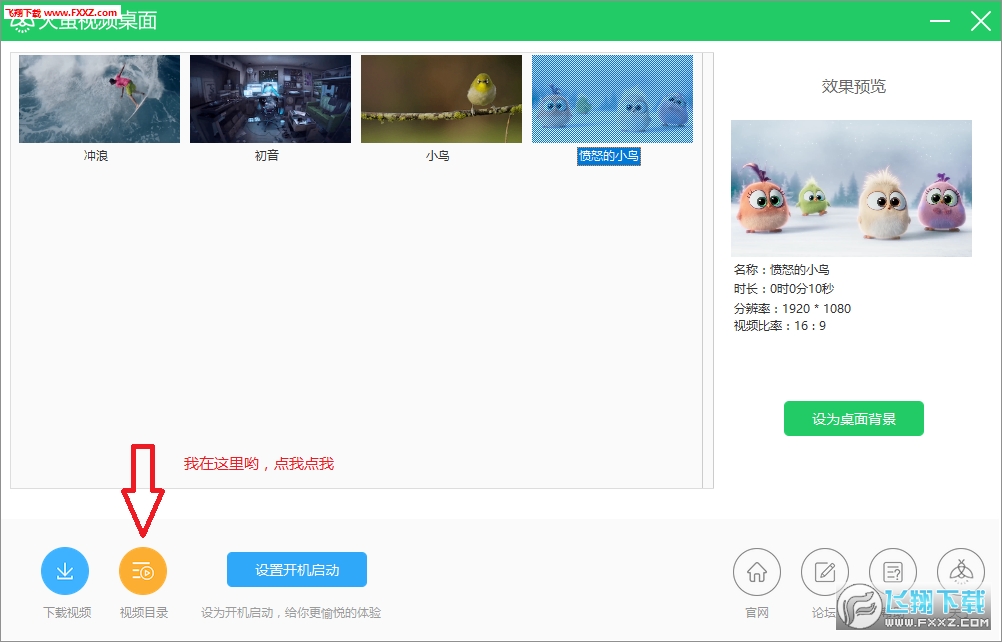
Task: Click the 设为开机启动，给你更愉悦的体验 hint text
Action: tap(291, 613)
